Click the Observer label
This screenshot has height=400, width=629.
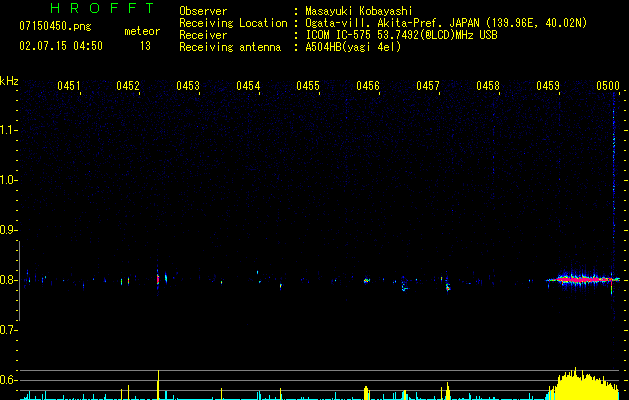pos(203,11)
